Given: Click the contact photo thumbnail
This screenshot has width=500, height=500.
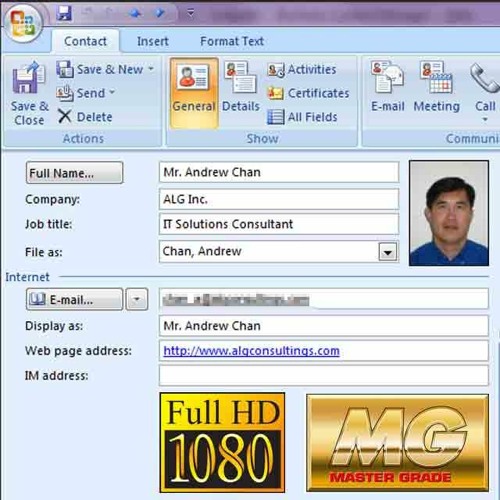Looking at the screenshot, I should pos(449,213).
